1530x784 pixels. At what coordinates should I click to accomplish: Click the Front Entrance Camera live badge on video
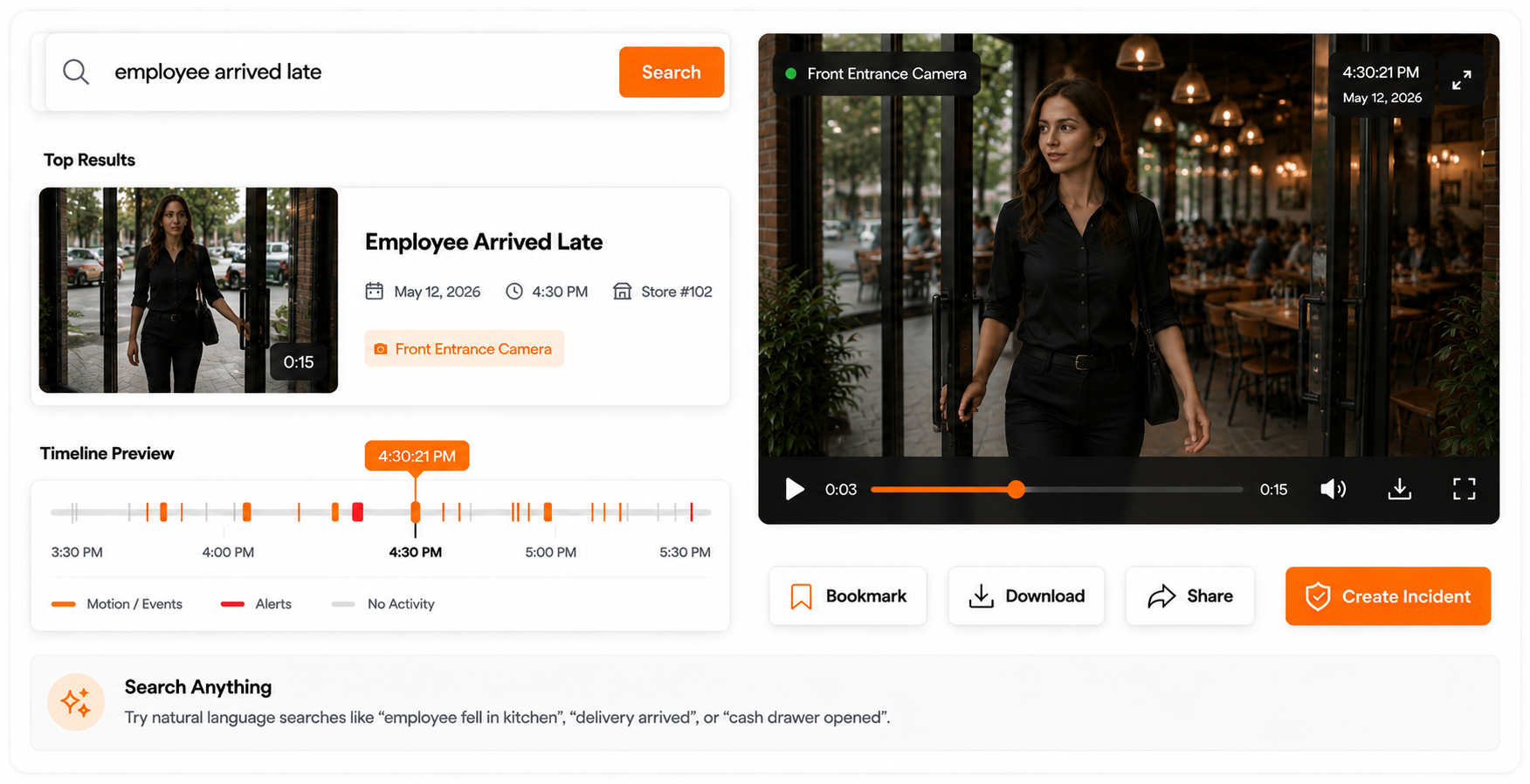877,73
